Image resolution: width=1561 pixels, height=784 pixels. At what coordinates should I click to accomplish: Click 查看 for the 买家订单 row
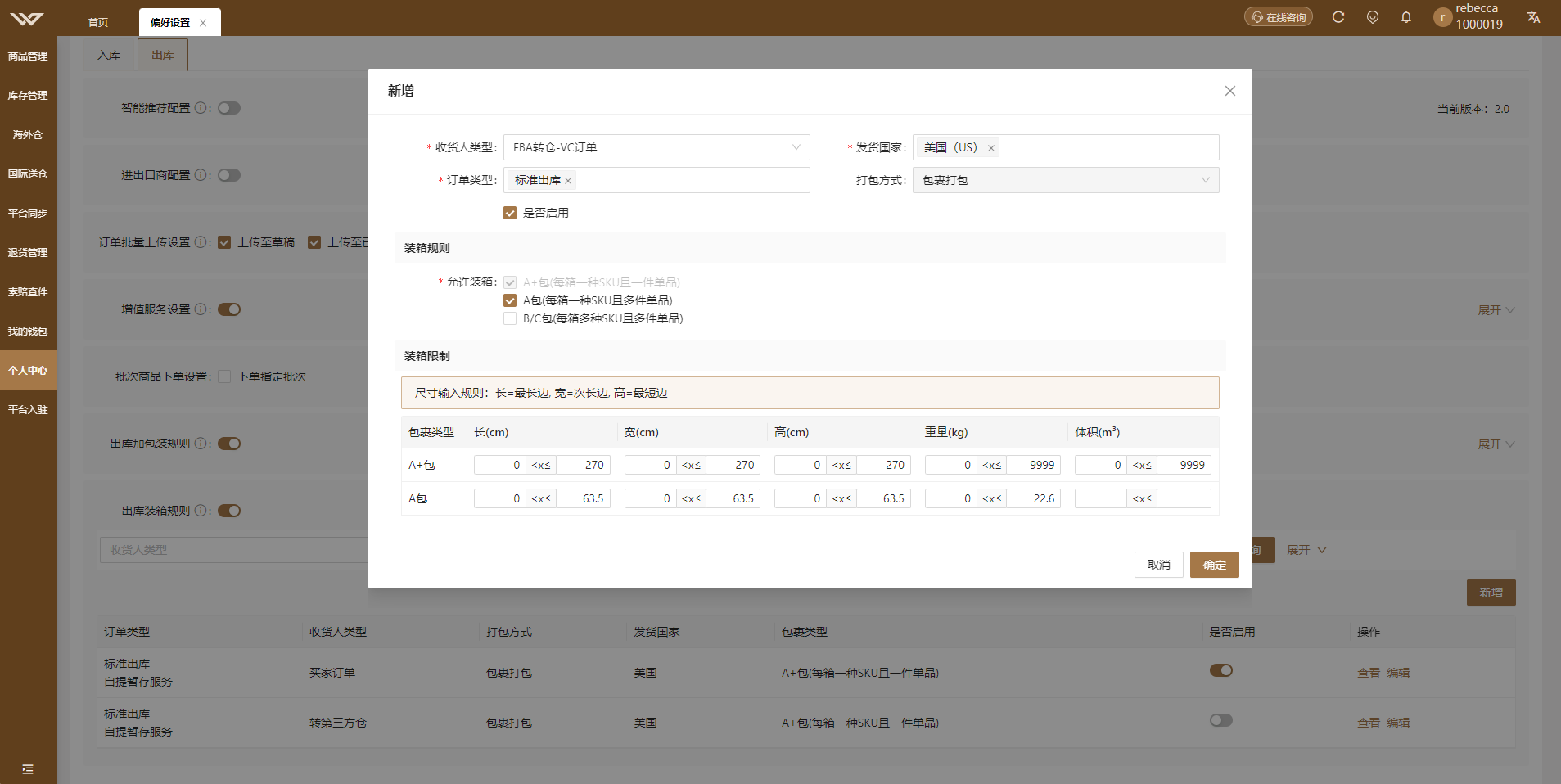tap(1369, 673)
